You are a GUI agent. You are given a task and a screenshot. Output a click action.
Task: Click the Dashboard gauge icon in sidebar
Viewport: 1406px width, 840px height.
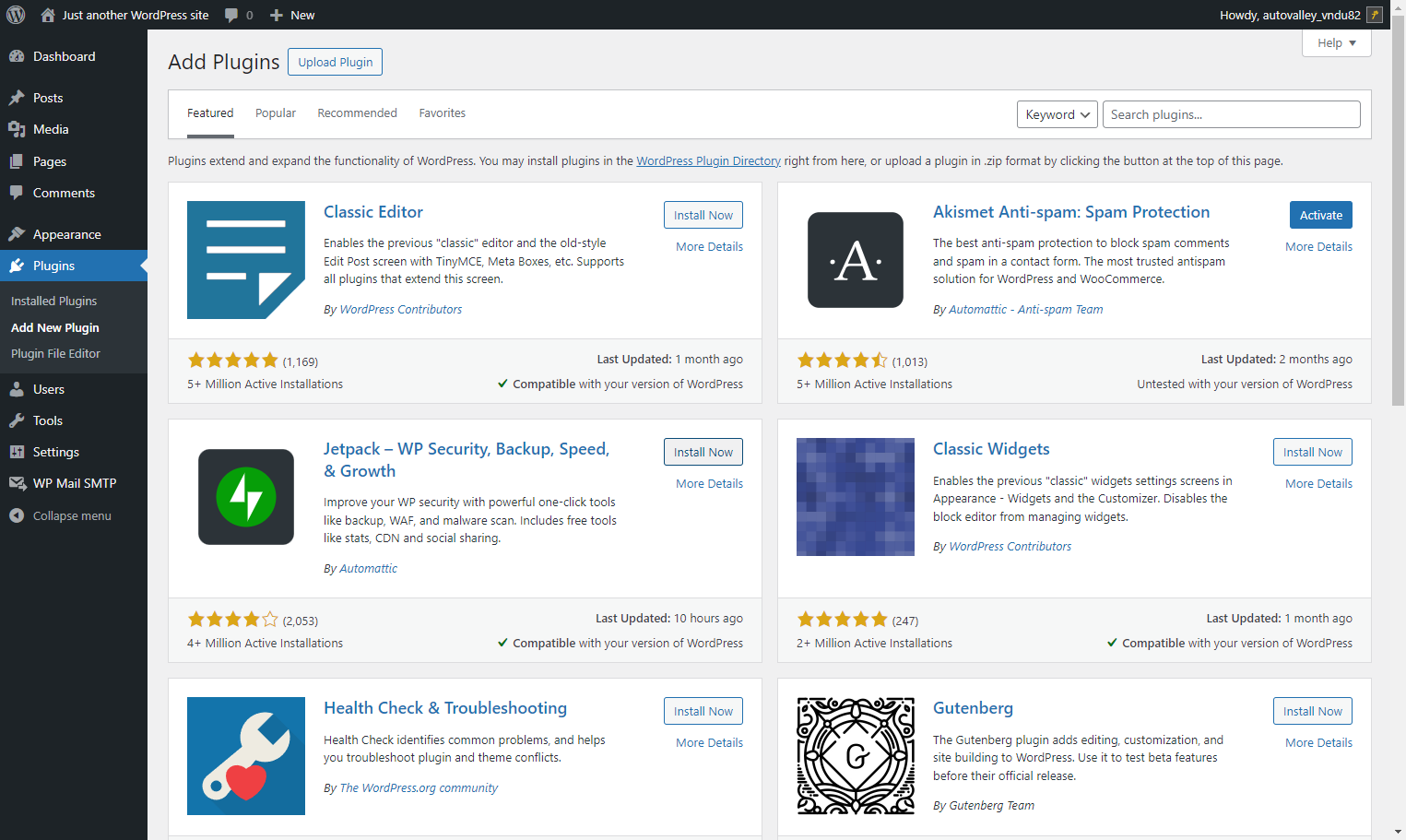coord(17,56)
